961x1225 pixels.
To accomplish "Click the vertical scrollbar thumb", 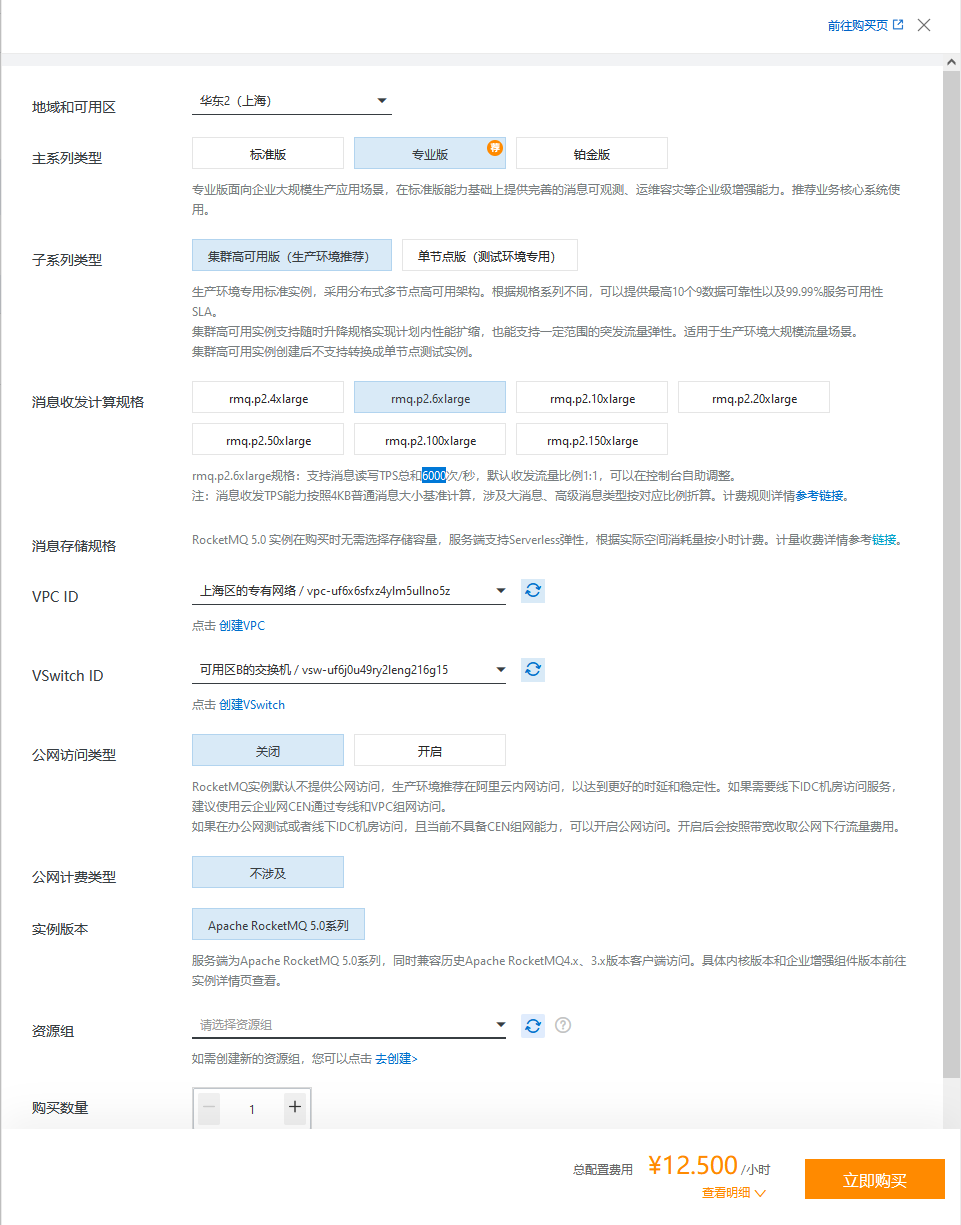I will point(952,575).
